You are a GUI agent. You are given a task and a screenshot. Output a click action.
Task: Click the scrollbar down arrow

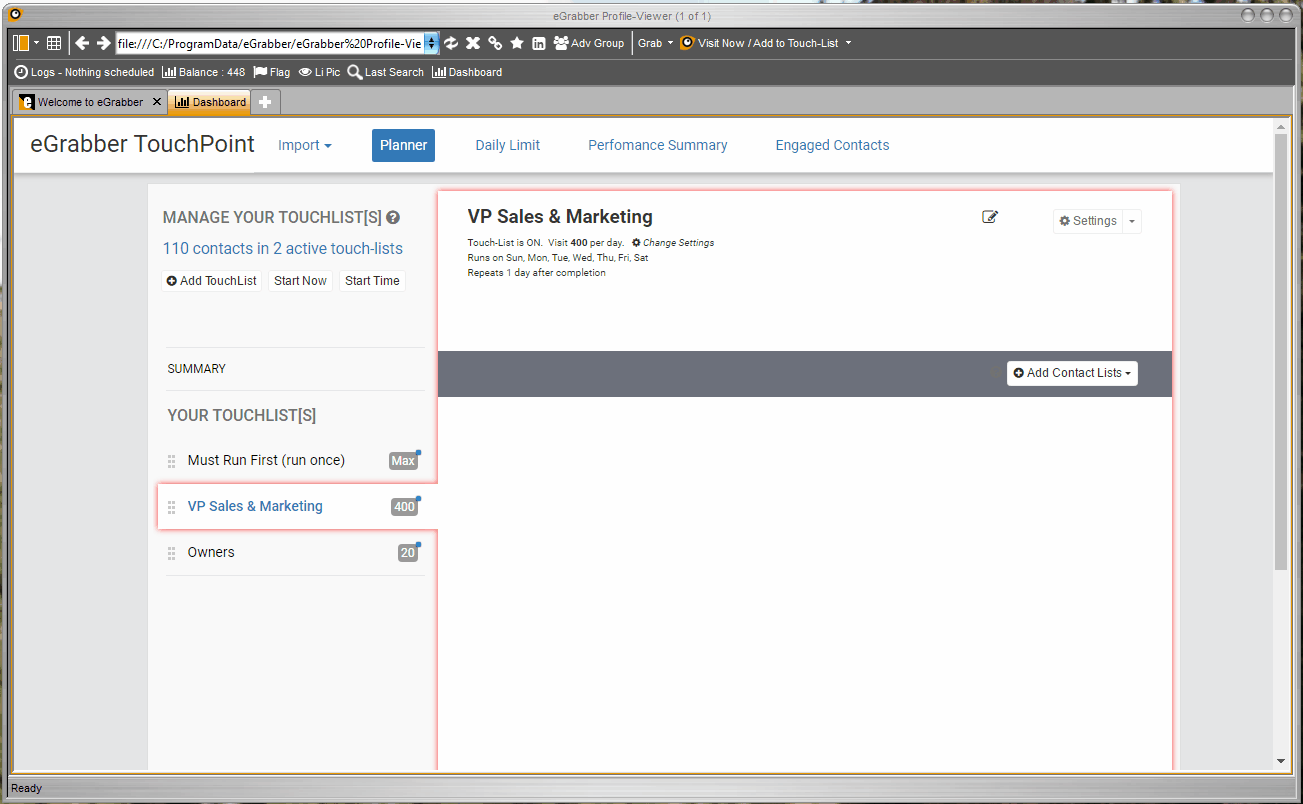pos(1281,761)
